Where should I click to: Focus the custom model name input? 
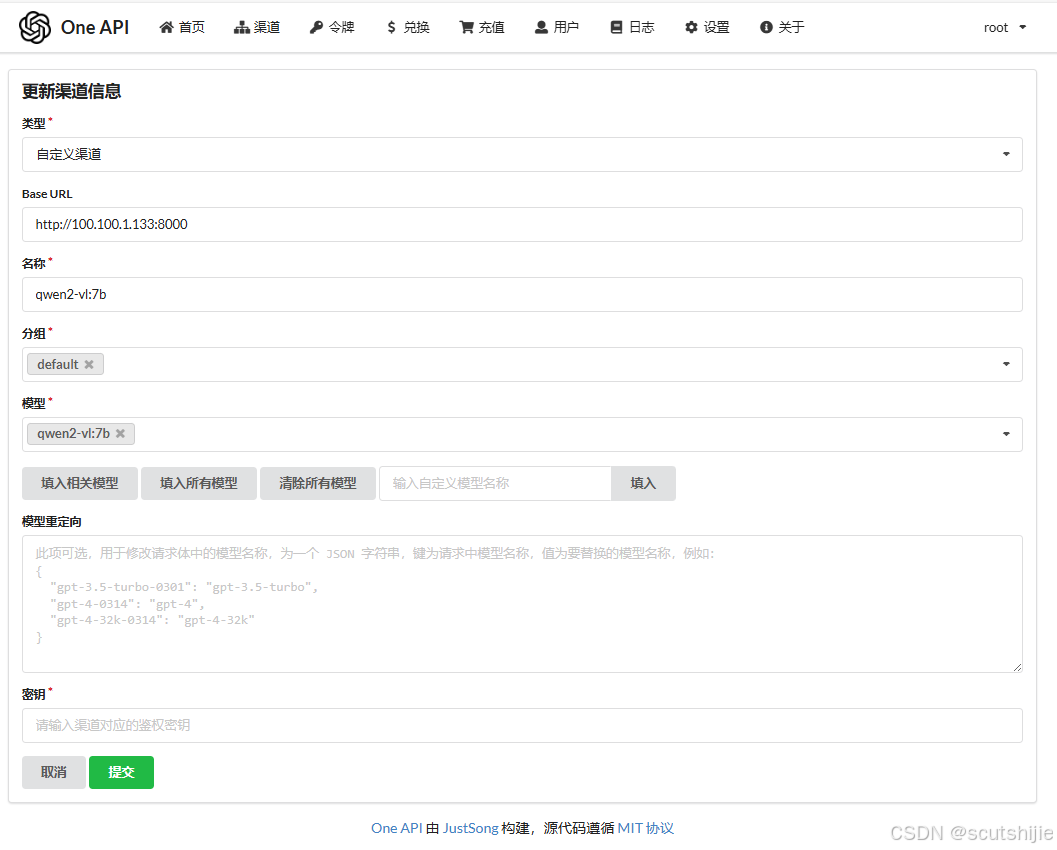pyautogui.click(x=495, y=483)
